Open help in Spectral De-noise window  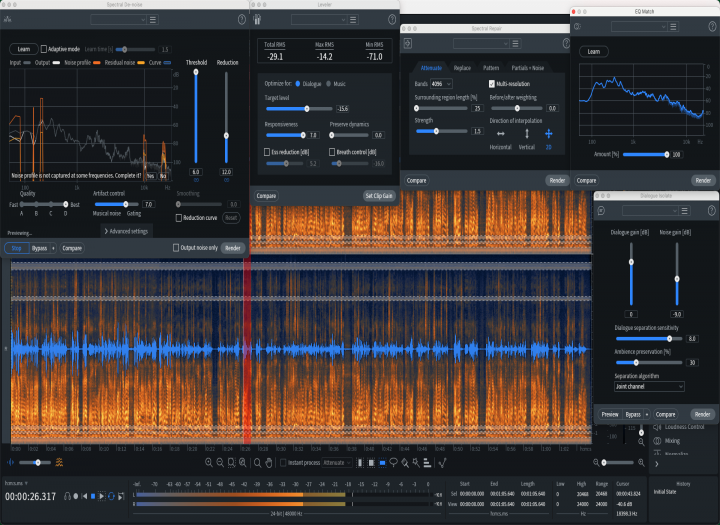click(242, 19)
